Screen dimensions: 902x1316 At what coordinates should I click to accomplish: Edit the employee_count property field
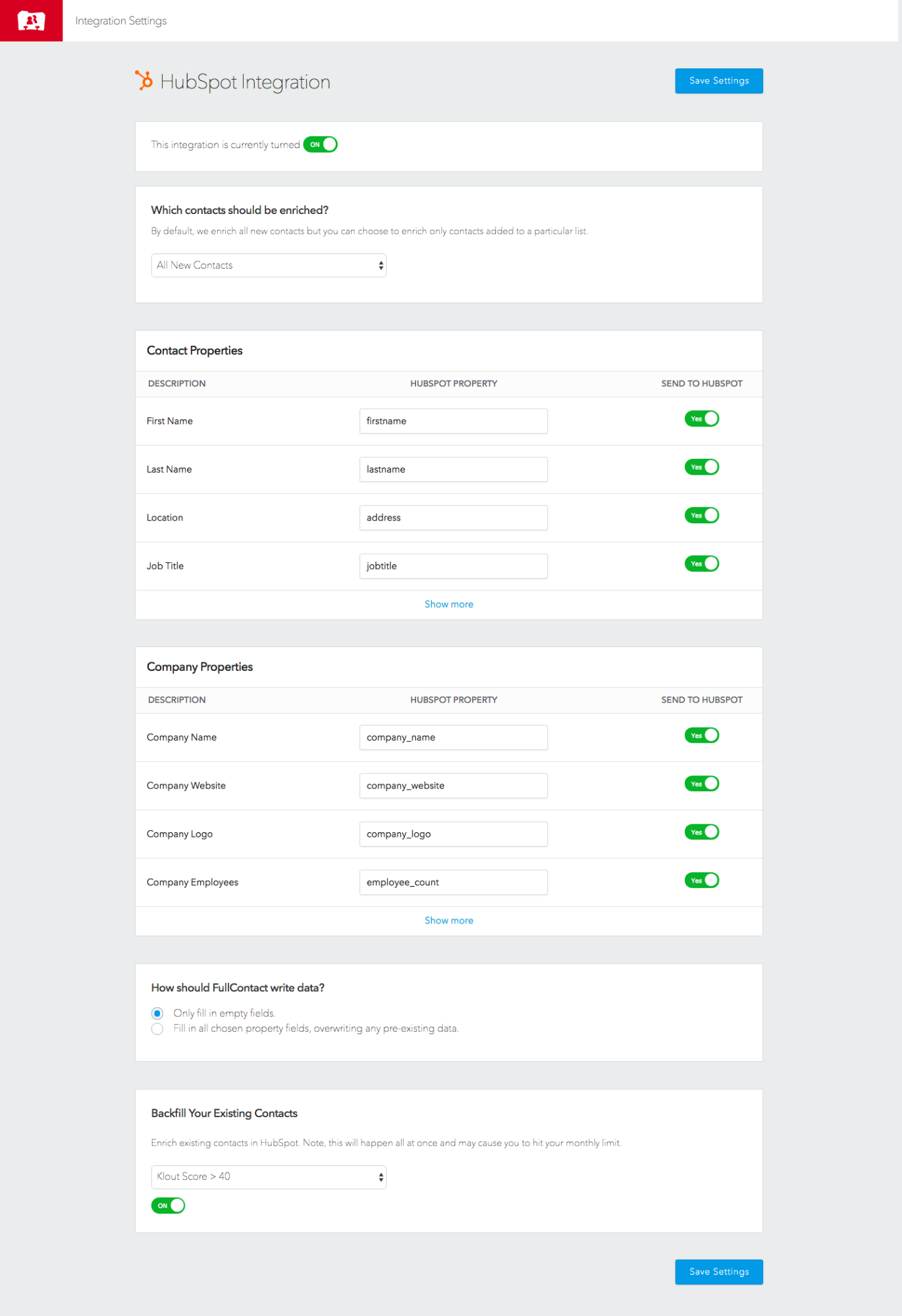coord(454,883)
